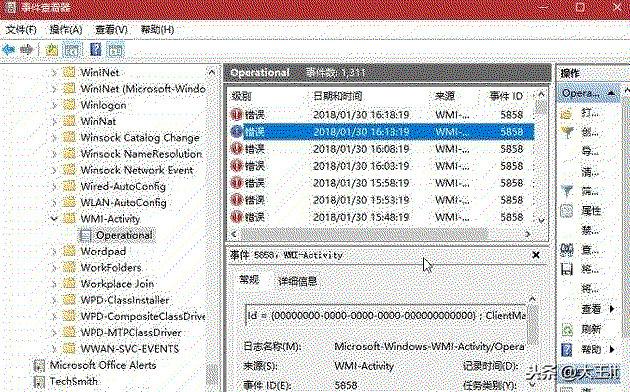Image resolution: width=630 pixels, height=392 pixels.
Task: Open the 操作(A) menu
Action: 65,30
